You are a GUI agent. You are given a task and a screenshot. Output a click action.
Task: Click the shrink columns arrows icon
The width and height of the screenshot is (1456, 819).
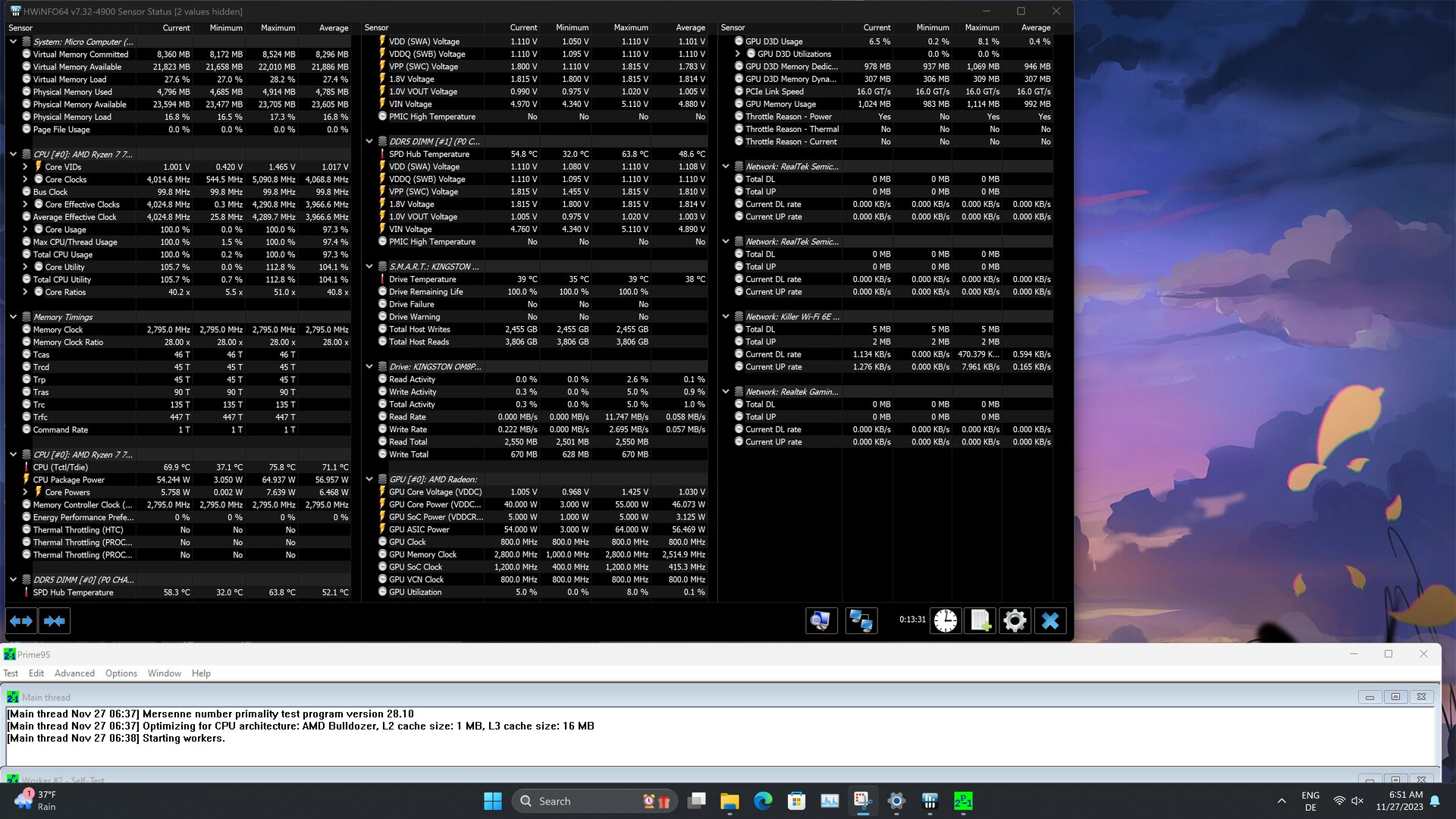click(55, 621)
